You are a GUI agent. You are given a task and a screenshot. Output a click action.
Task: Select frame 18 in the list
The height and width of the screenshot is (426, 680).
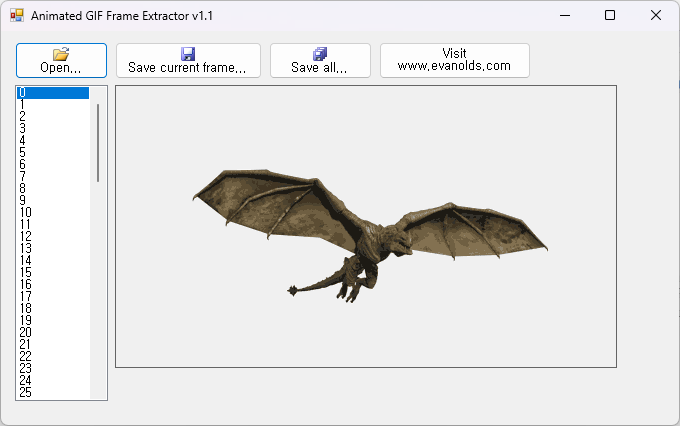click(53, 309)
